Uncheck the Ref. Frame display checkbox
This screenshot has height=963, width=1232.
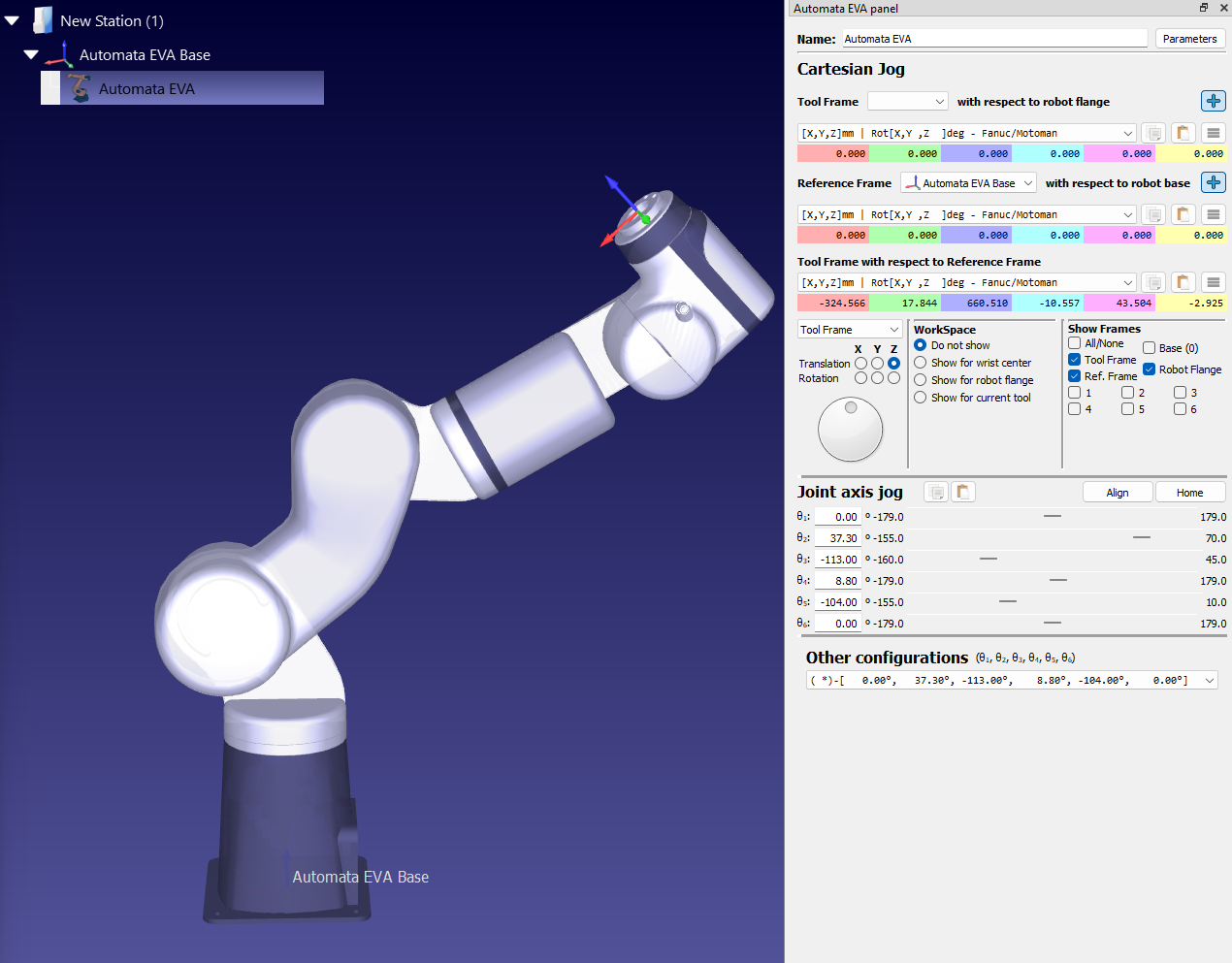tap(1075, 376)
